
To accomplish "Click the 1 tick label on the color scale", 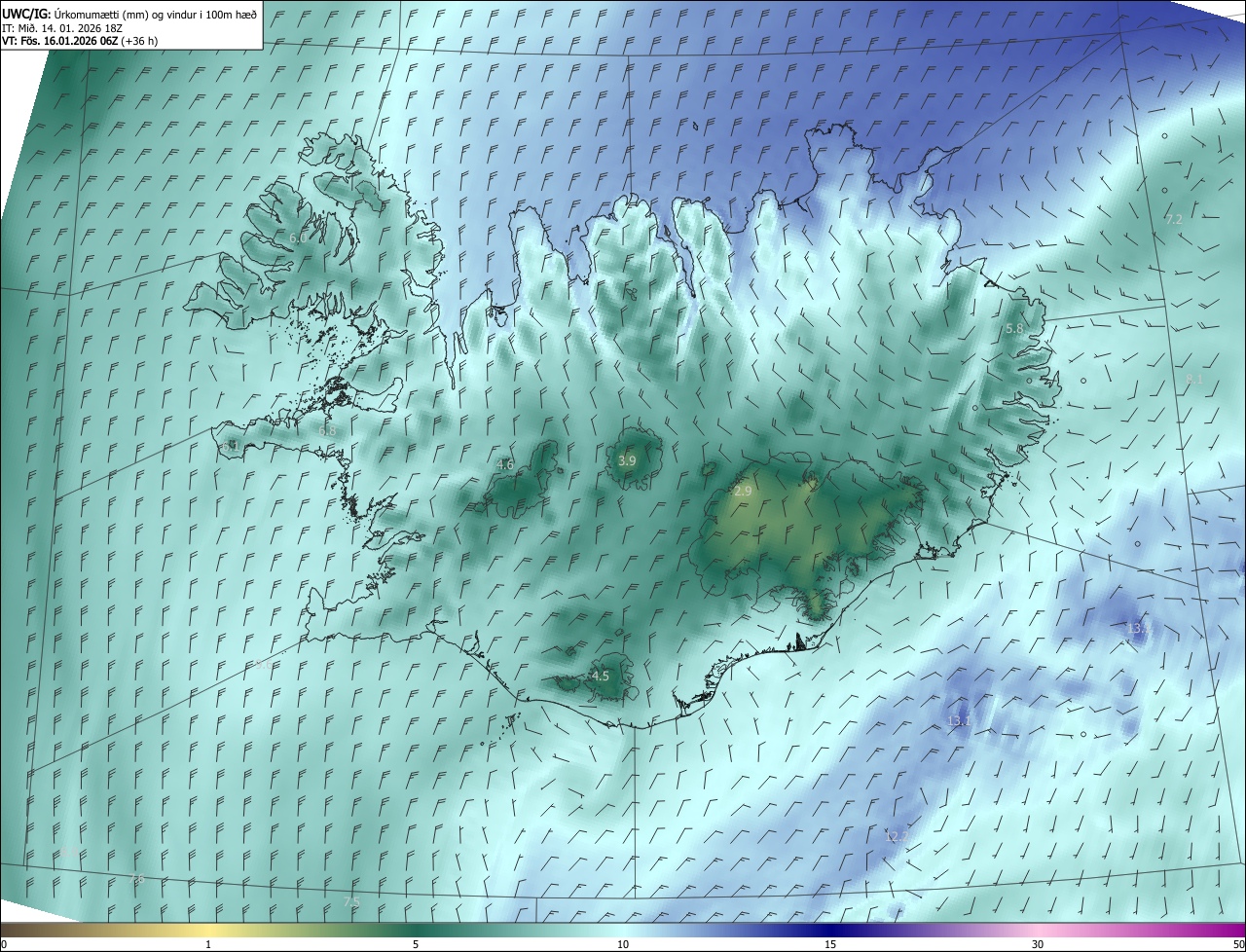I will click(208, 945).
